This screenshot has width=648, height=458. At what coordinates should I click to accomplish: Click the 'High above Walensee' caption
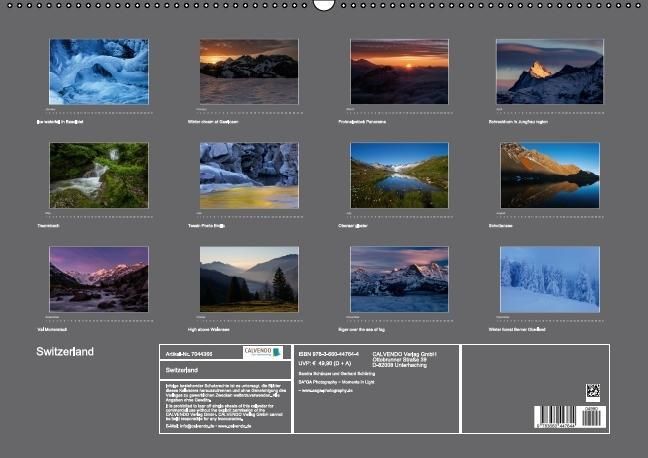tap(209, 329)
